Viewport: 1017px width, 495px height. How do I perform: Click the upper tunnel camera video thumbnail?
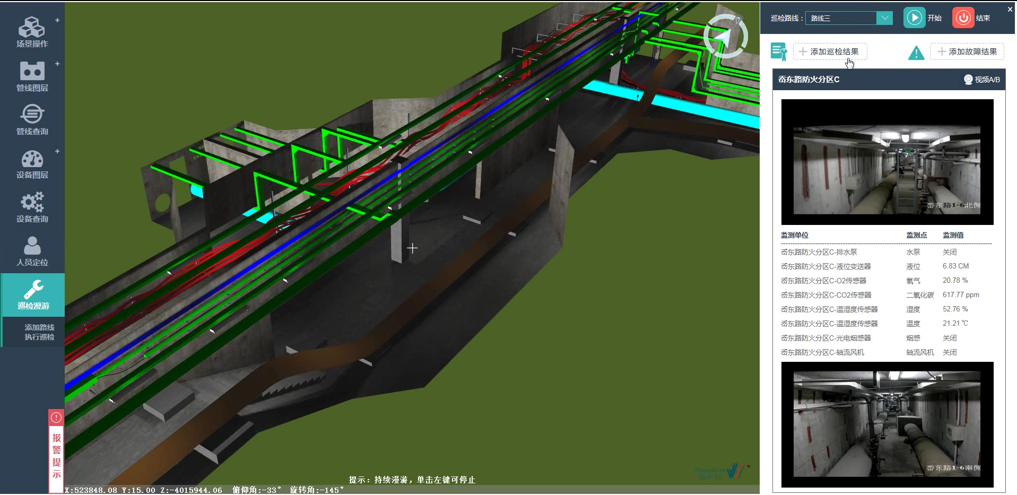click(x=887, y=160)
